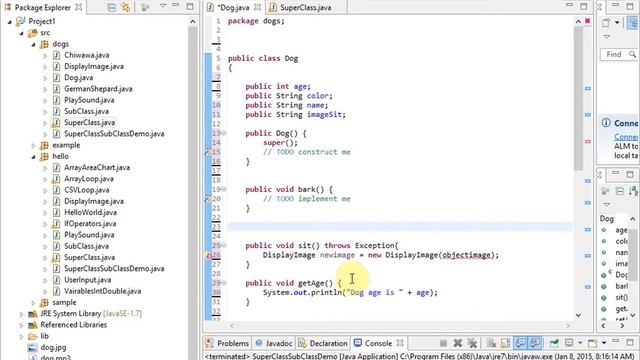Select VairablesIntDouble.java file
This screenshot has height=360, width=640.
(102, 291)
